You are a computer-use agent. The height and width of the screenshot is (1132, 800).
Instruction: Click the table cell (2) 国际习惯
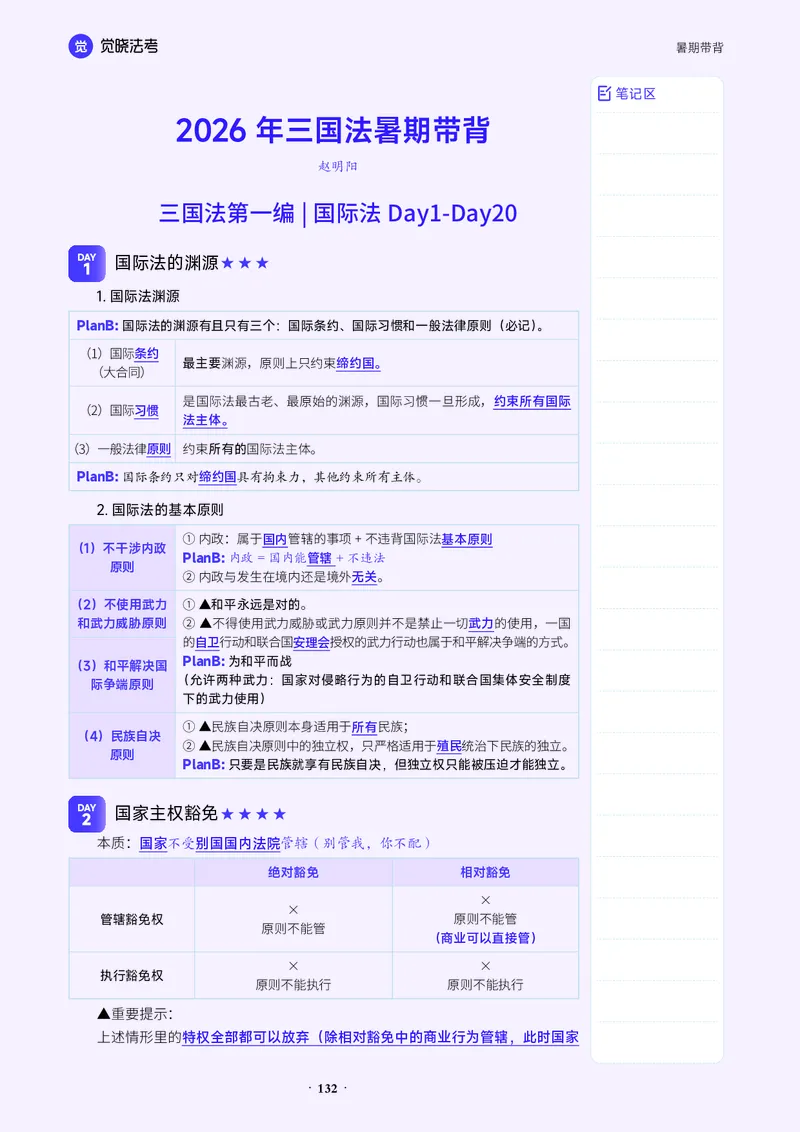[x=122, y=410]
